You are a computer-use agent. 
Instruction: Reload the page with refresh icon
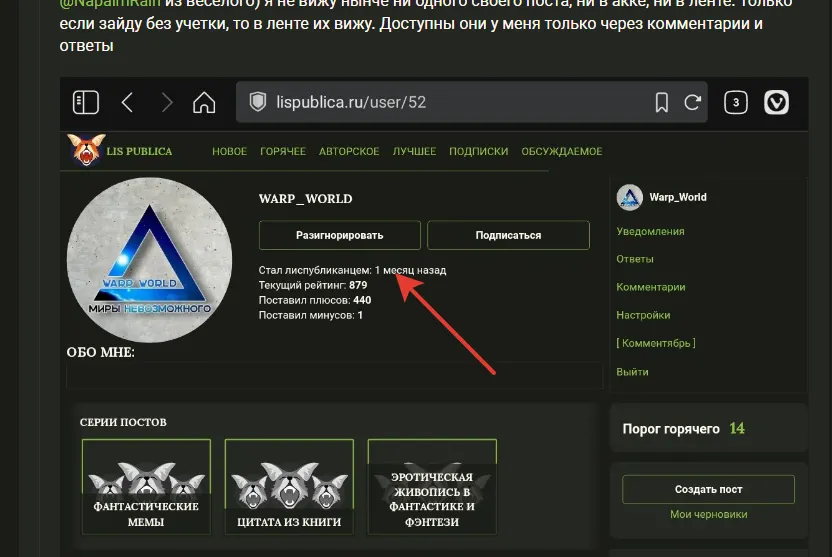(691, 102)
